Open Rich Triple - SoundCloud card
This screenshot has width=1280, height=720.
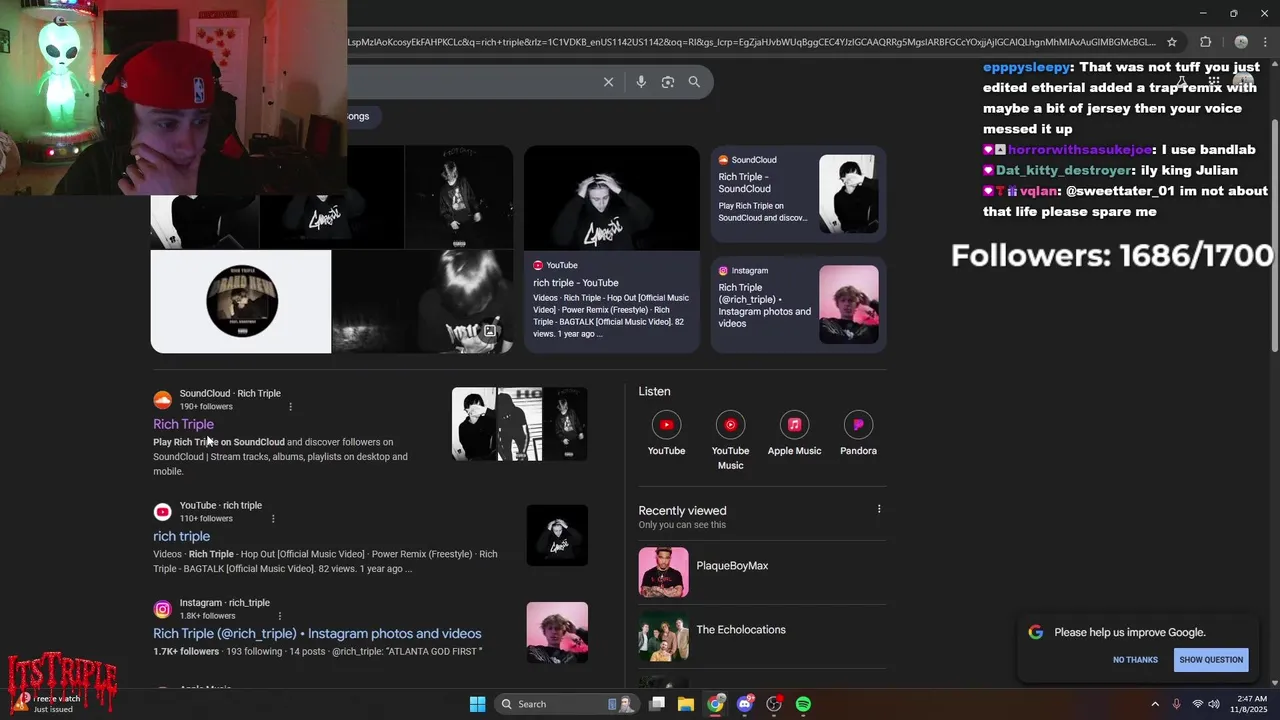coord(798,194)
